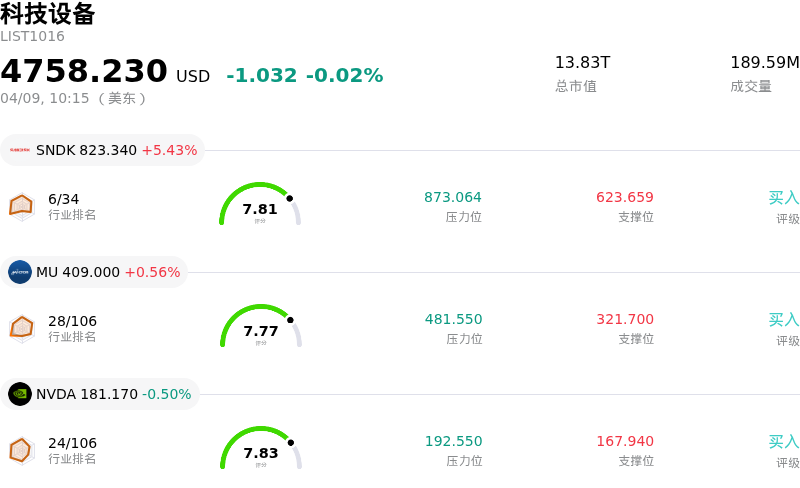Click the NVDA 7.83 score gauge

coord(260,450)
